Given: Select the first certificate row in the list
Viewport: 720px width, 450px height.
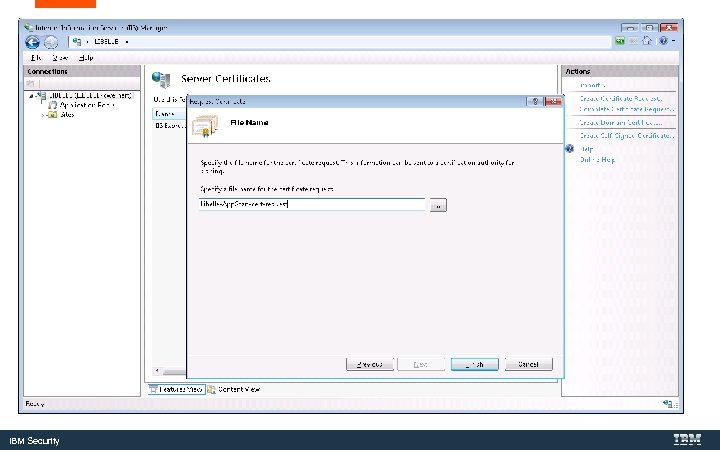Looking at the screenshot, I should pyautogui.click(x=170, y=125).
